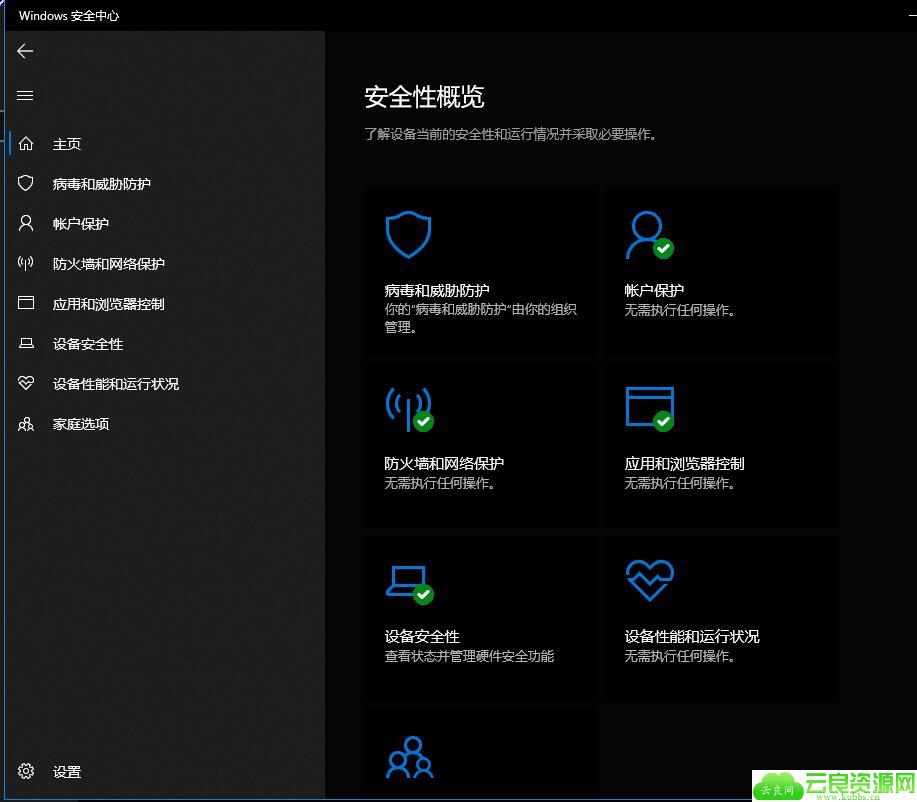This screenshot has height=802, width=917.
Task: Click the antenna icon in the sidebar
Action: [26, 263]
